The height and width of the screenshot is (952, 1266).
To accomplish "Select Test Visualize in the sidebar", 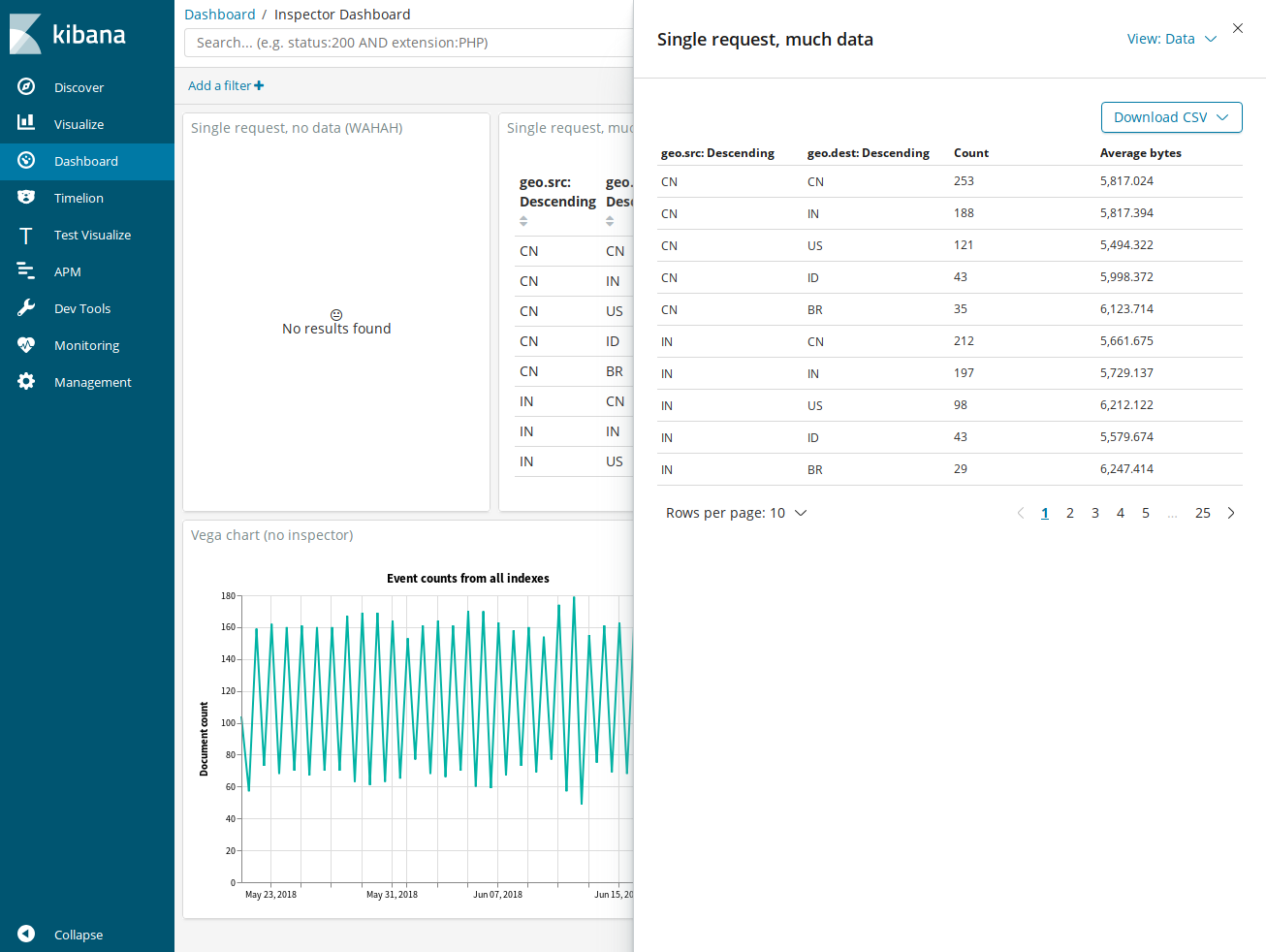I will click(x=92, y=235).
